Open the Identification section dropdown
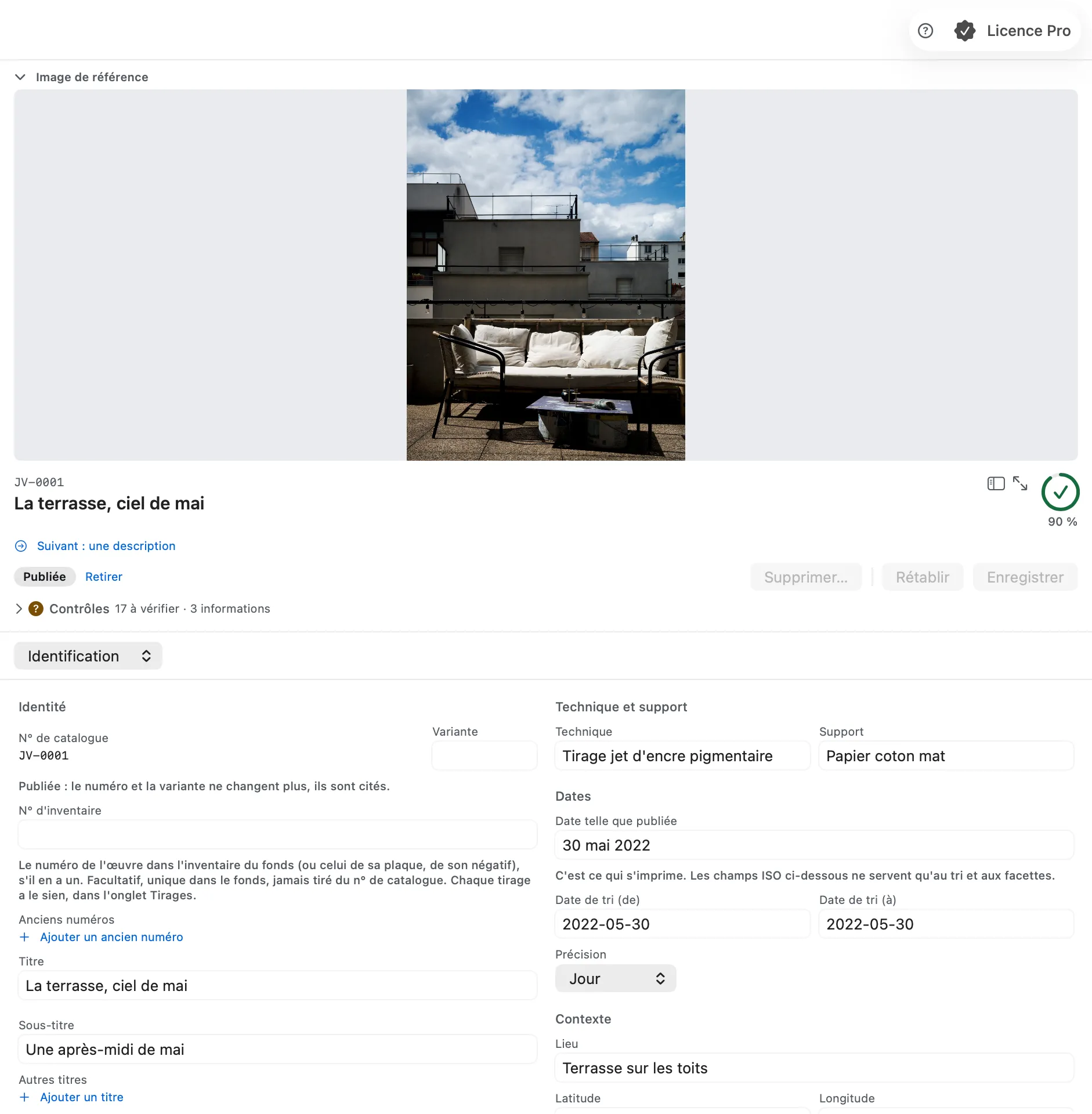The height and width of the screenshot is (1114, 1092). [88, 656]
